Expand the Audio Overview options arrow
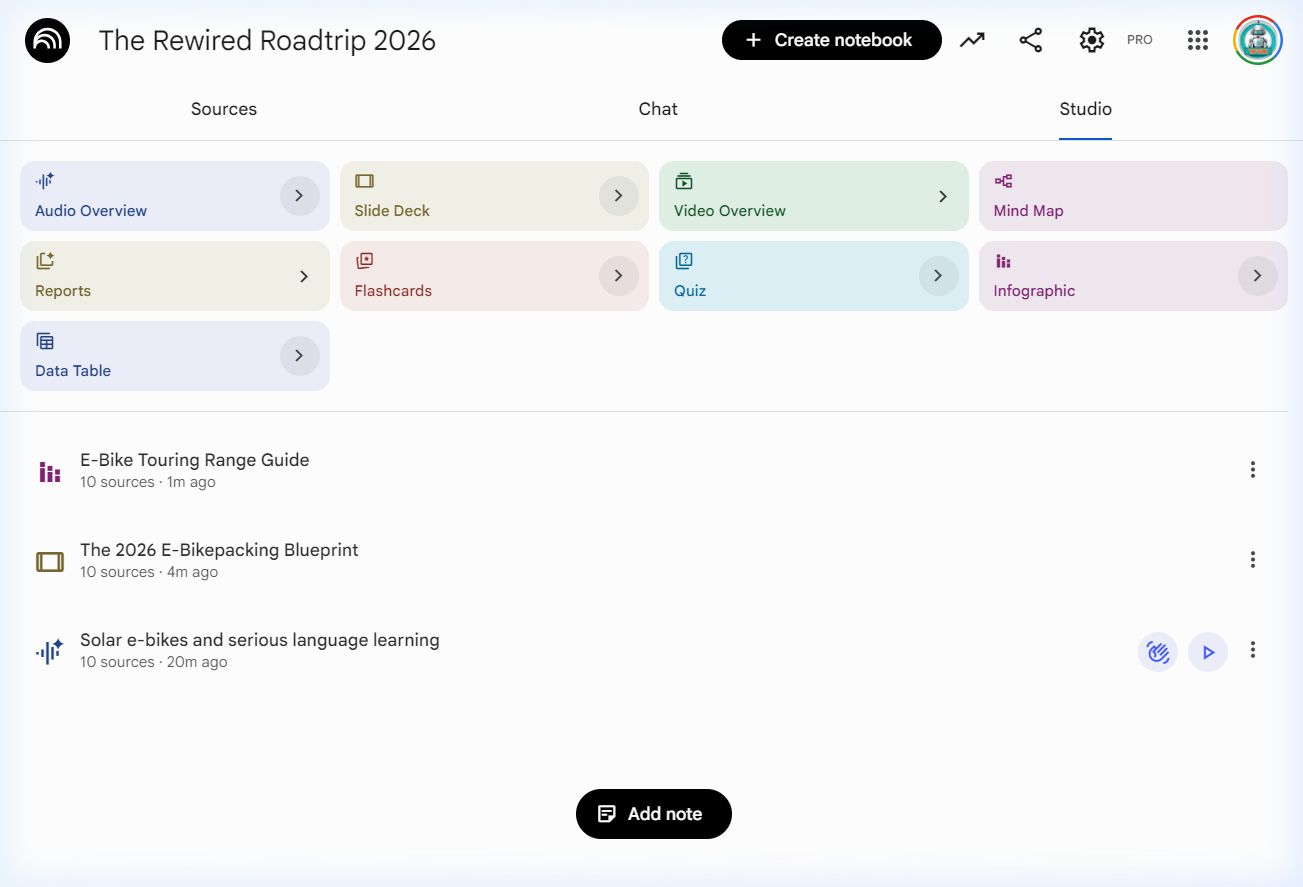Viewport: 1303px width, 887px height. coord(299,196)
